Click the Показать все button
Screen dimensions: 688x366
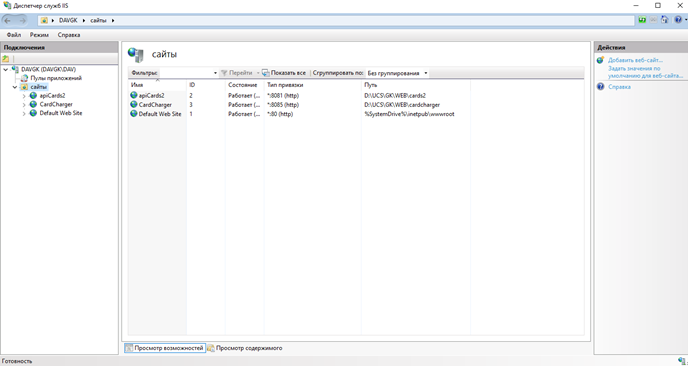(284, 73)
